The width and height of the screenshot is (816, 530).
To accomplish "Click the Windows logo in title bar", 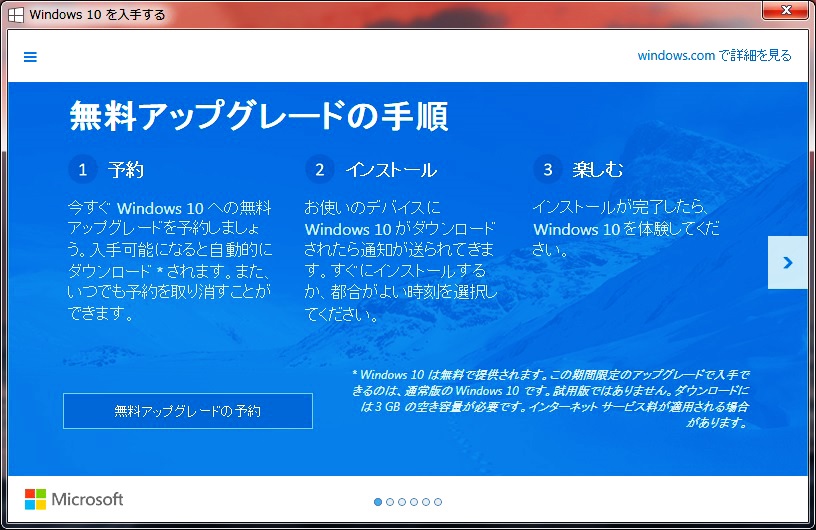I will tap(16, 15).
